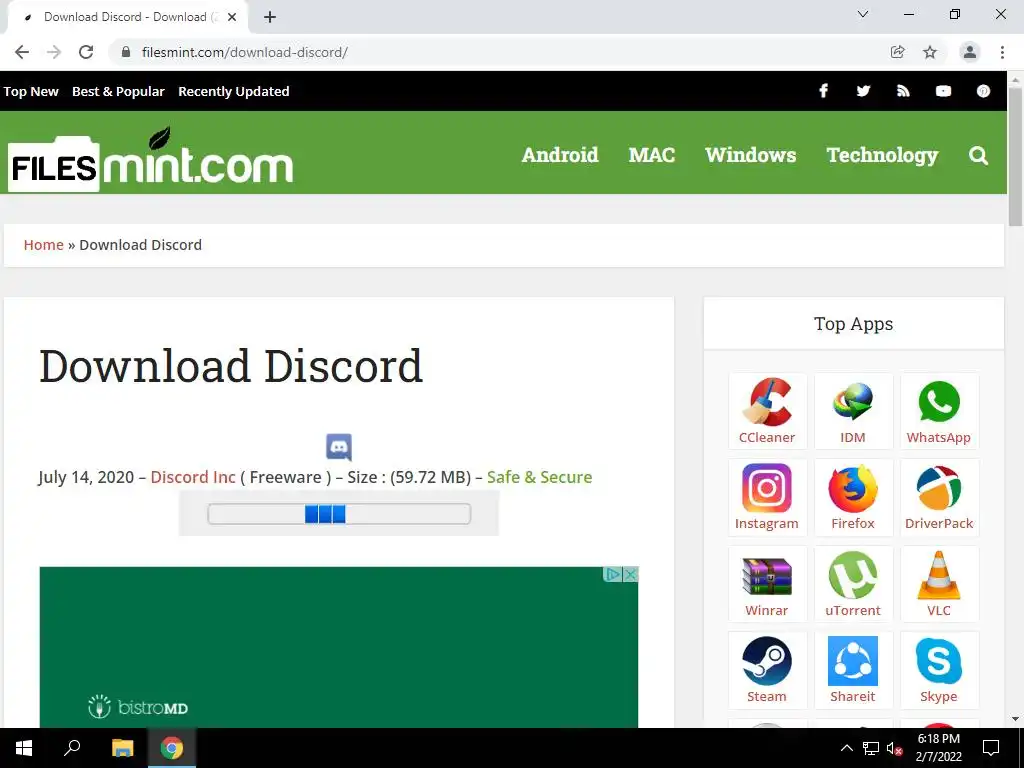Visit the Twitter social icon
Image resolution: width=1024 pixels, height=768 pixels.
(863, 91)
